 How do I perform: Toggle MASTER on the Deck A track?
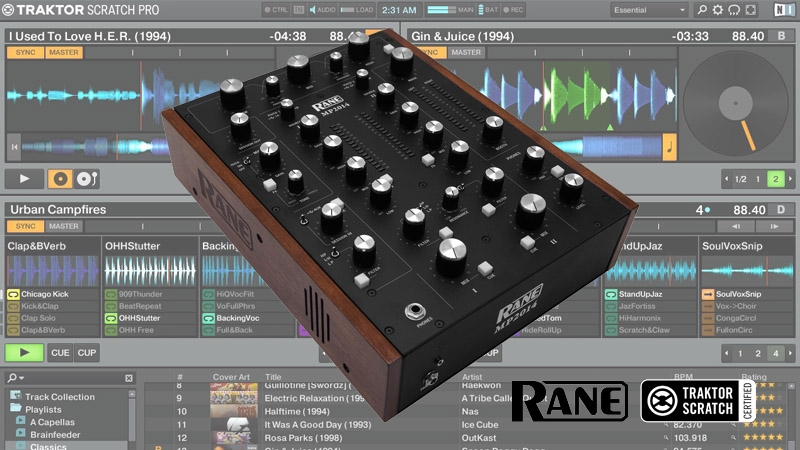pos(64,53)
